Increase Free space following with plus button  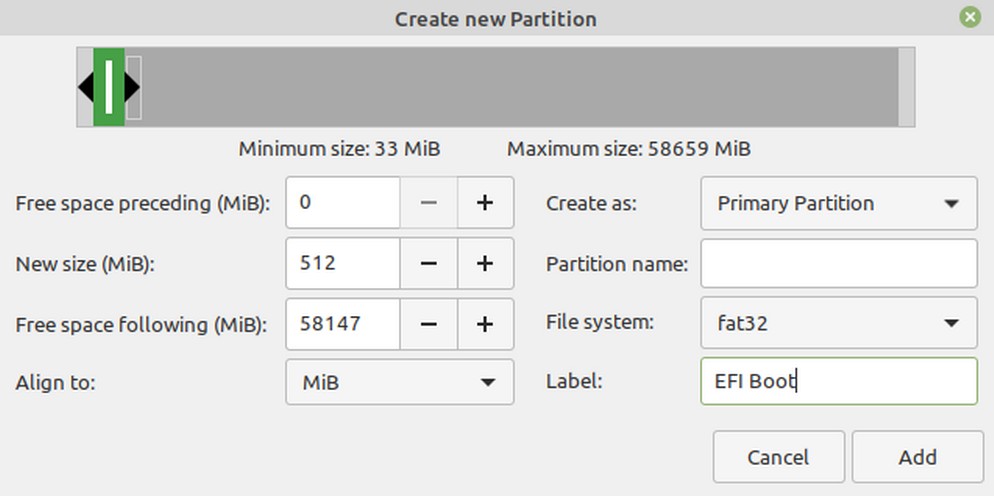[x=485, y=324]
